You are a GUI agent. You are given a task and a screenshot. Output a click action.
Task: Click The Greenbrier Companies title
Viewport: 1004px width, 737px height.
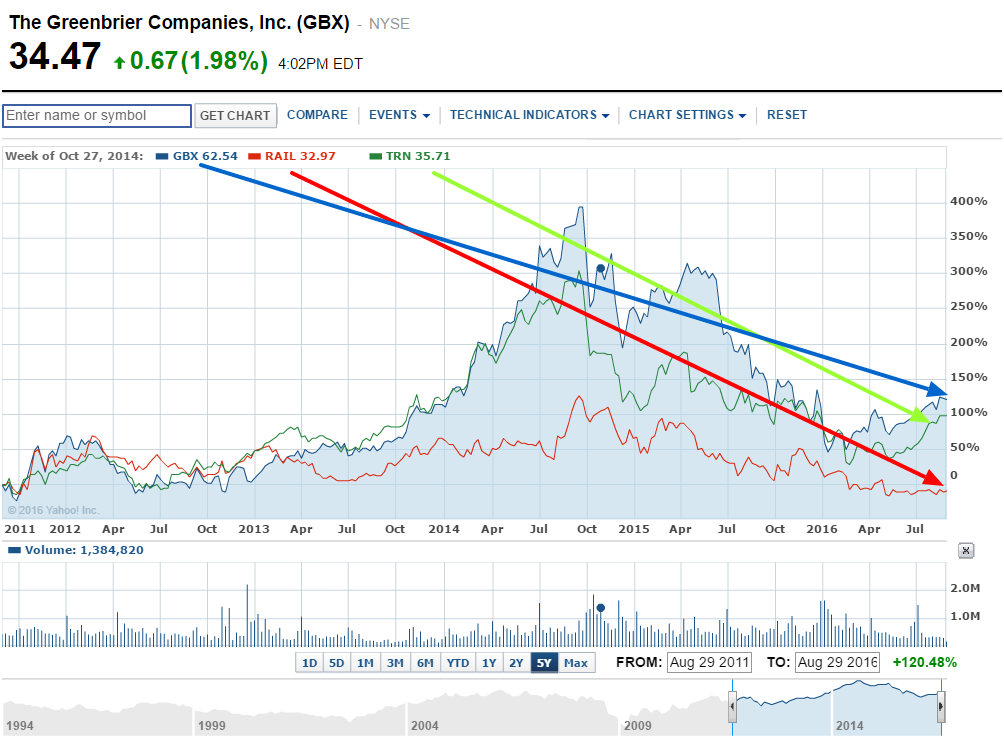coord(179,22)
